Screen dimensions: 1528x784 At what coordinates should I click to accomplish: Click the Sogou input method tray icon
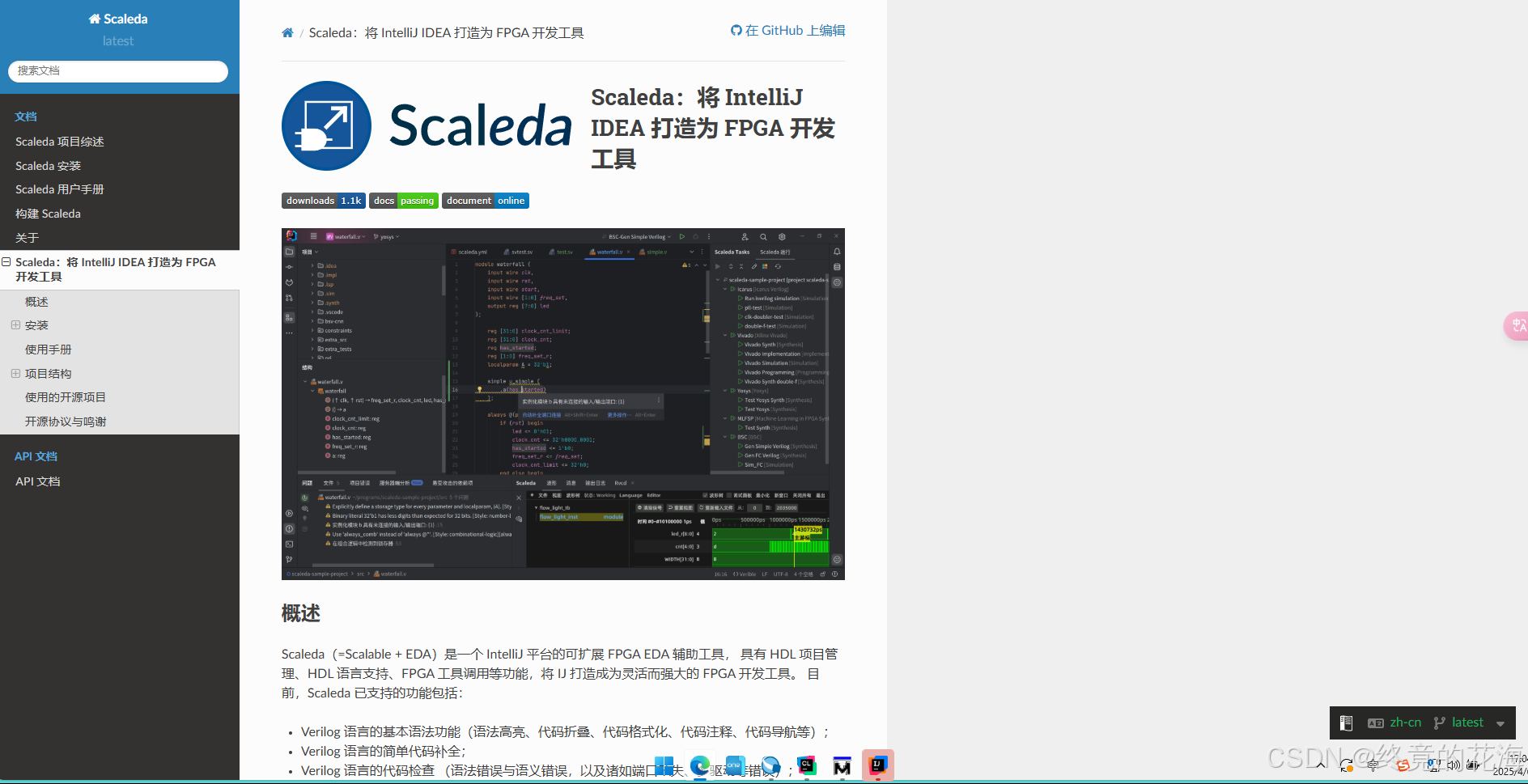click(1403, 765)
